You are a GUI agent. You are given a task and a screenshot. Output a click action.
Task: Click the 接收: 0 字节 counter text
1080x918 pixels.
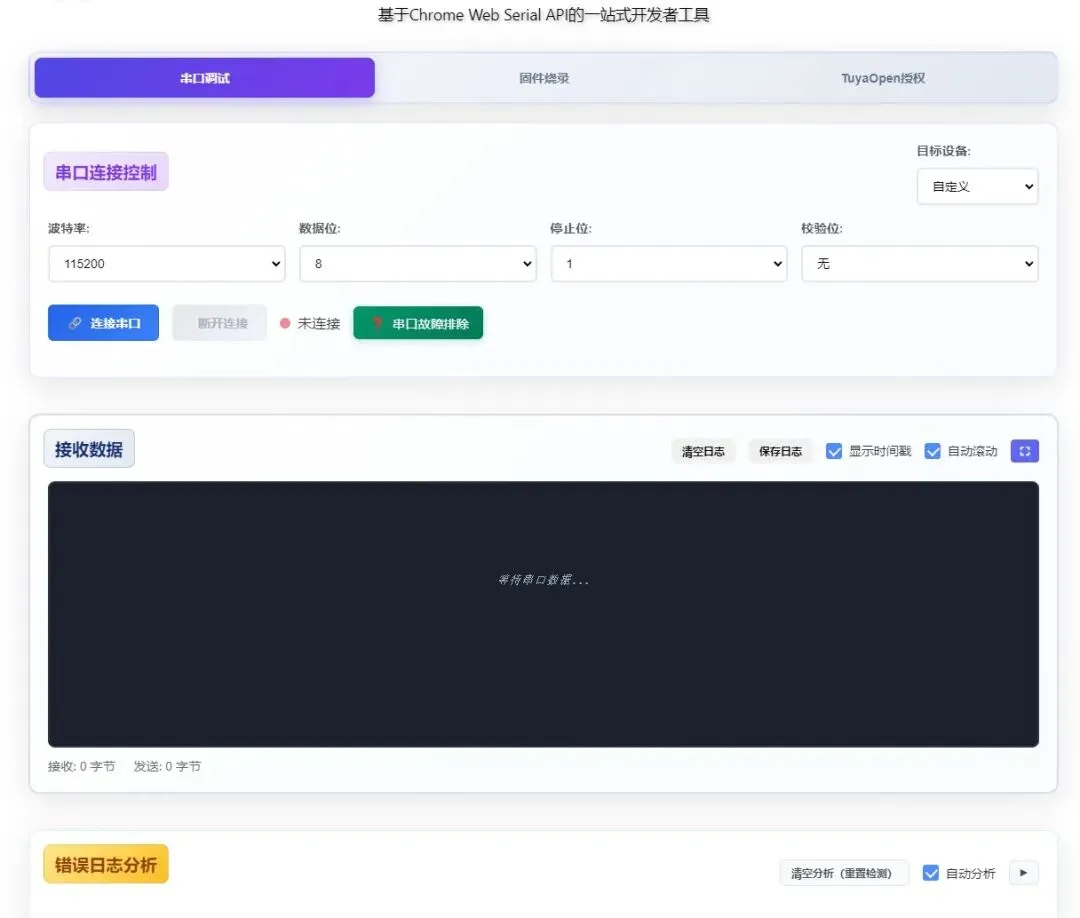pos(81,766)
